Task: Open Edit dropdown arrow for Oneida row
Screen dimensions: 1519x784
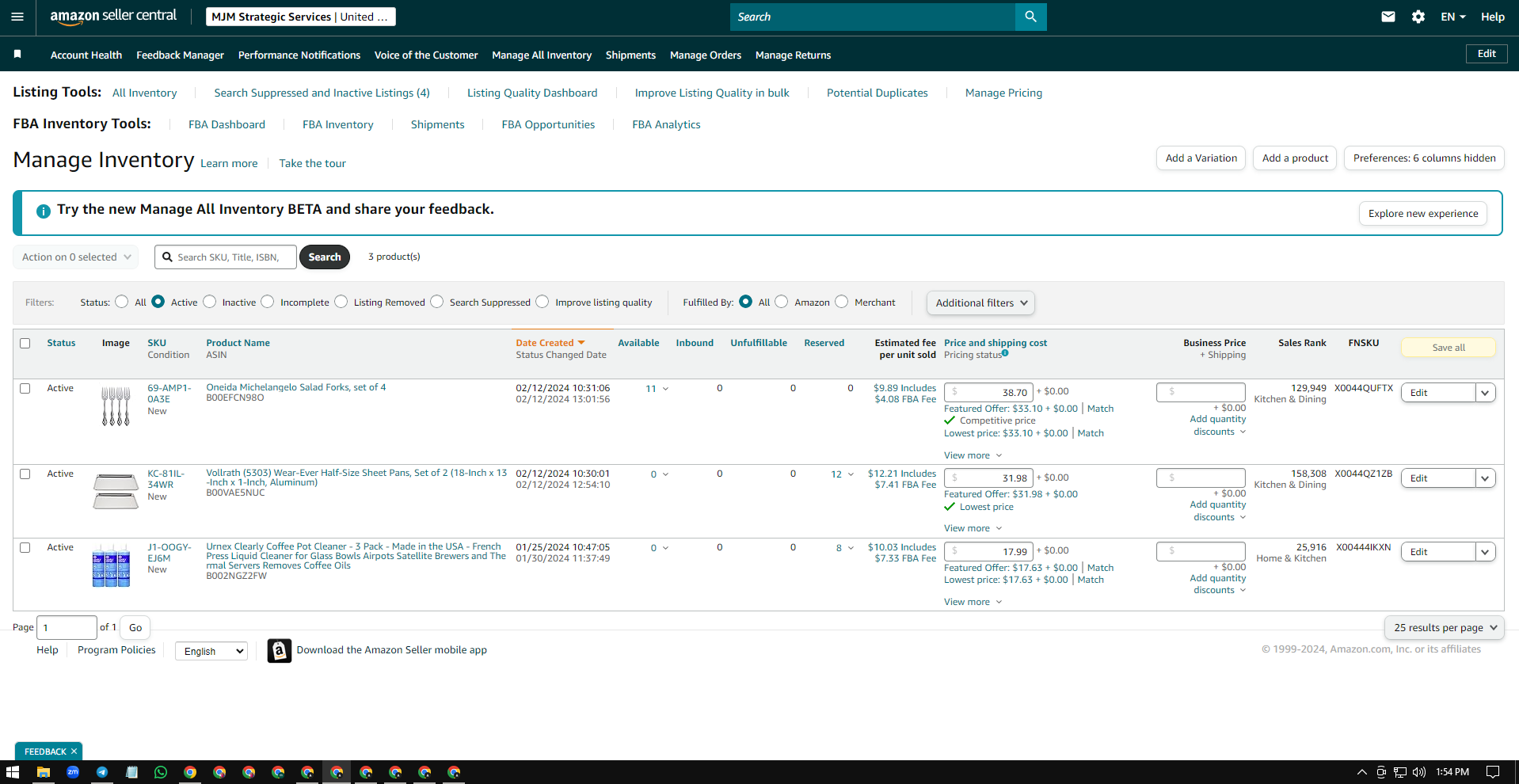Action: pyautogui.click(x=1485, y=393)
